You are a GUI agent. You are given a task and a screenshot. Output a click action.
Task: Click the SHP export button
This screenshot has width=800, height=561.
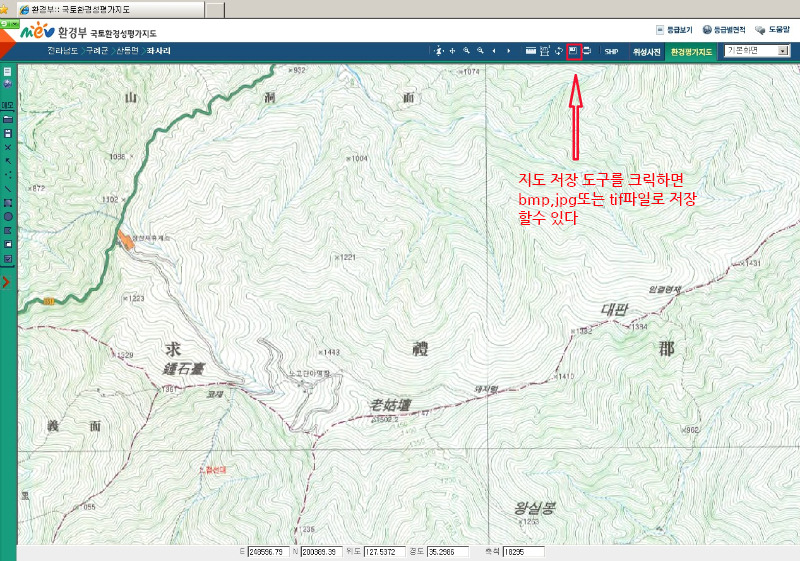click(611, 52)
